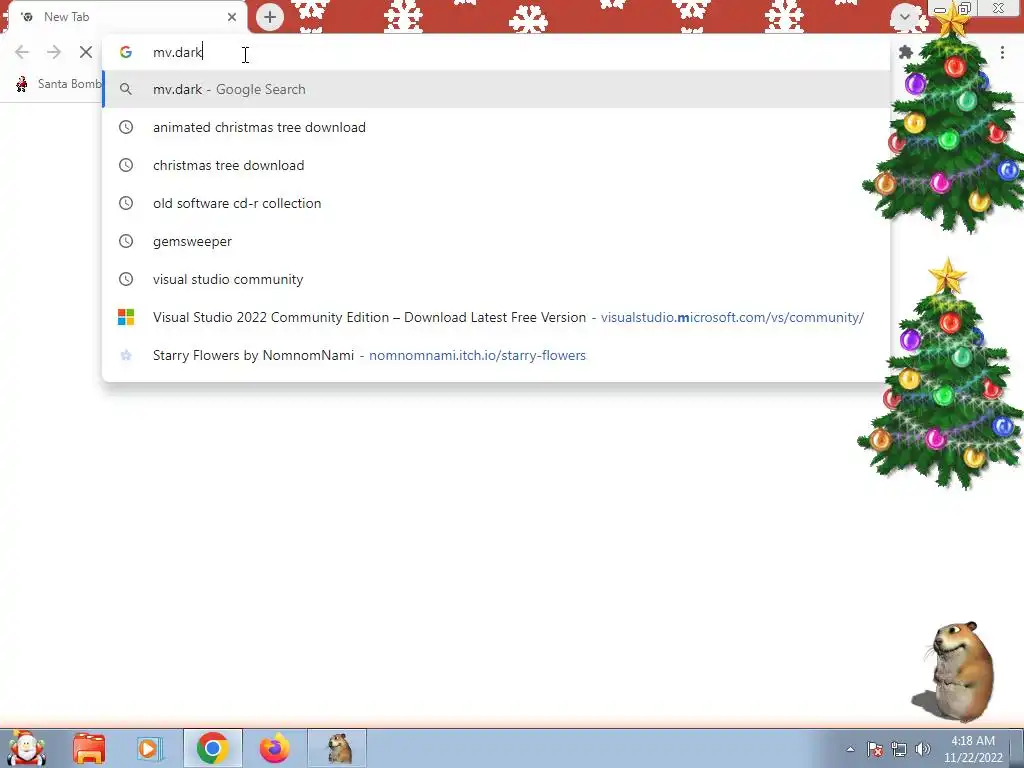Screen dimensions: 1024x768
Task: Click the network tray icon
Action: [899, 749]
